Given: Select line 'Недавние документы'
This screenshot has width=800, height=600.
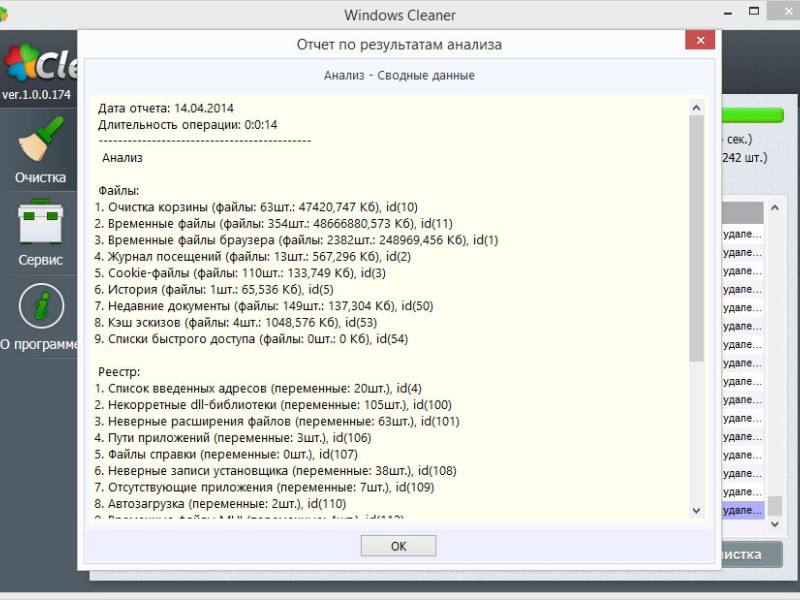Looking at the screenshot, I should 264,306.
